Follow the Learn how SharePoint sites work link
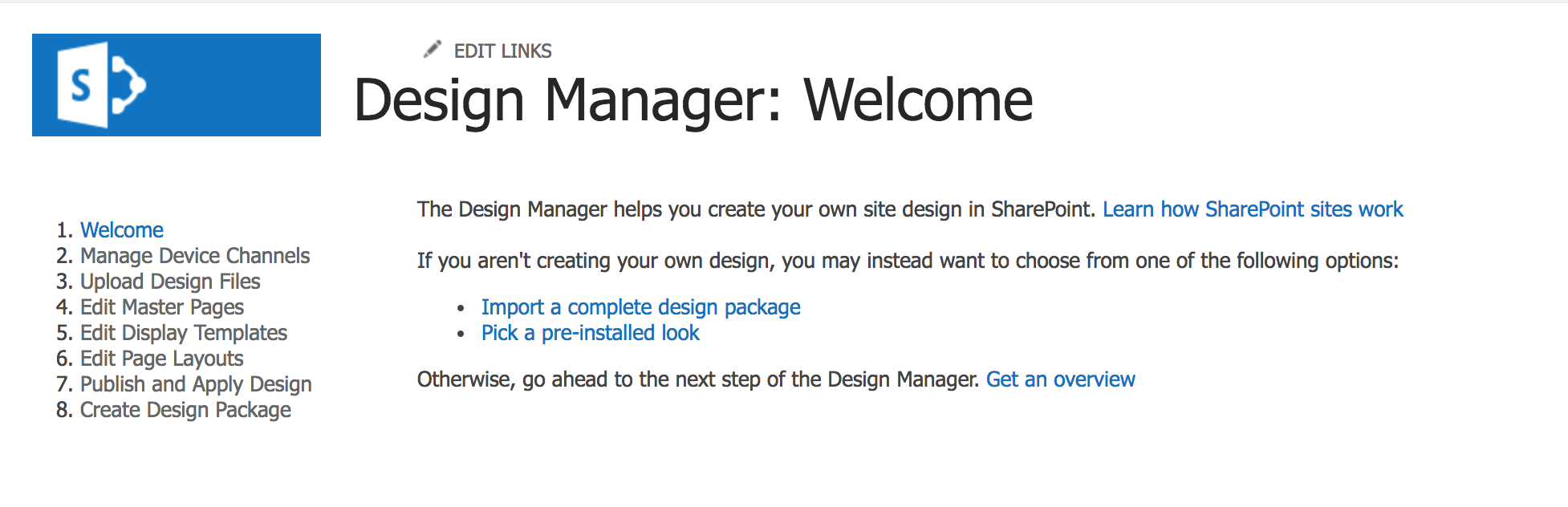This screenshot has width=1568, height=507. [1253, 209]
